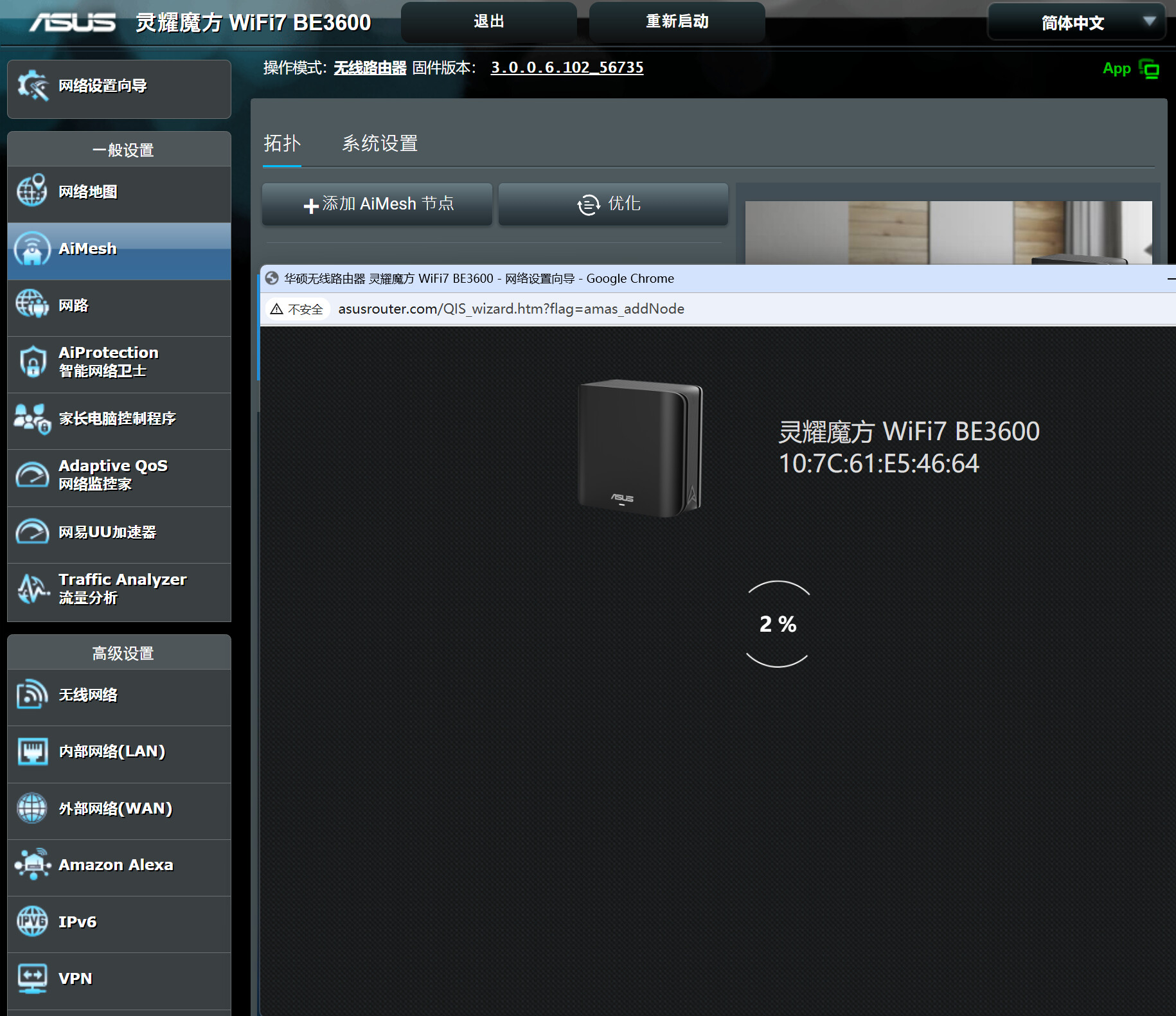
Task: Open 网络设置向导 menu item
Action: click(120, 89)
